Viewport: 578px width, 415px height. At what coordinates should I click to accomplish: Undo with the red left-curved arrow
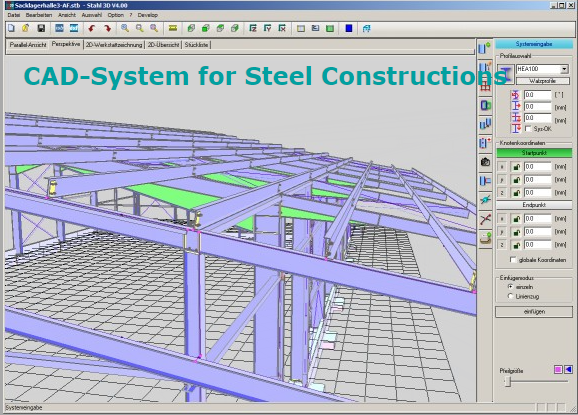[x=92, y=28]
